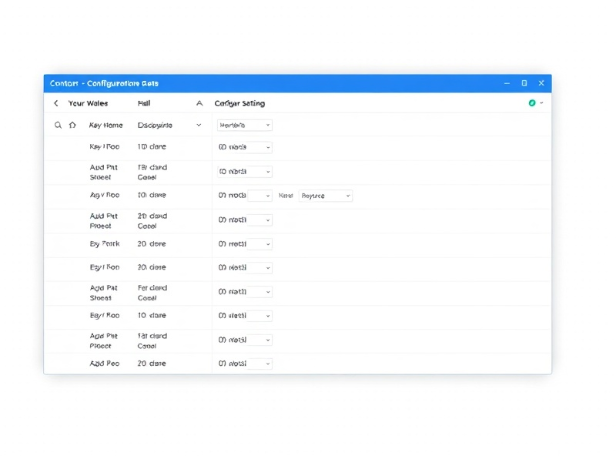616x456 pixels.
Task: Click the up-arrow sort icon in header
Action: [x=199, y=103]
